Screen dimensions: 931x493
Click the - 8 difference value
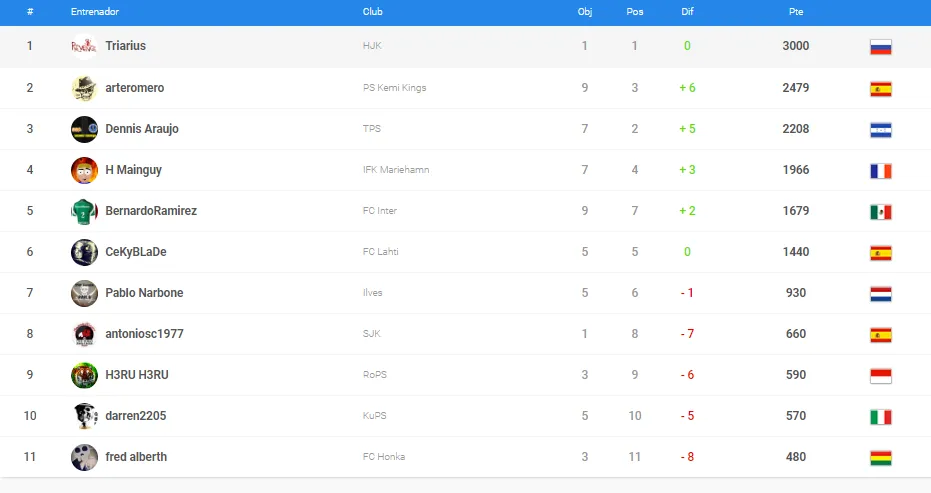point(688,457)
